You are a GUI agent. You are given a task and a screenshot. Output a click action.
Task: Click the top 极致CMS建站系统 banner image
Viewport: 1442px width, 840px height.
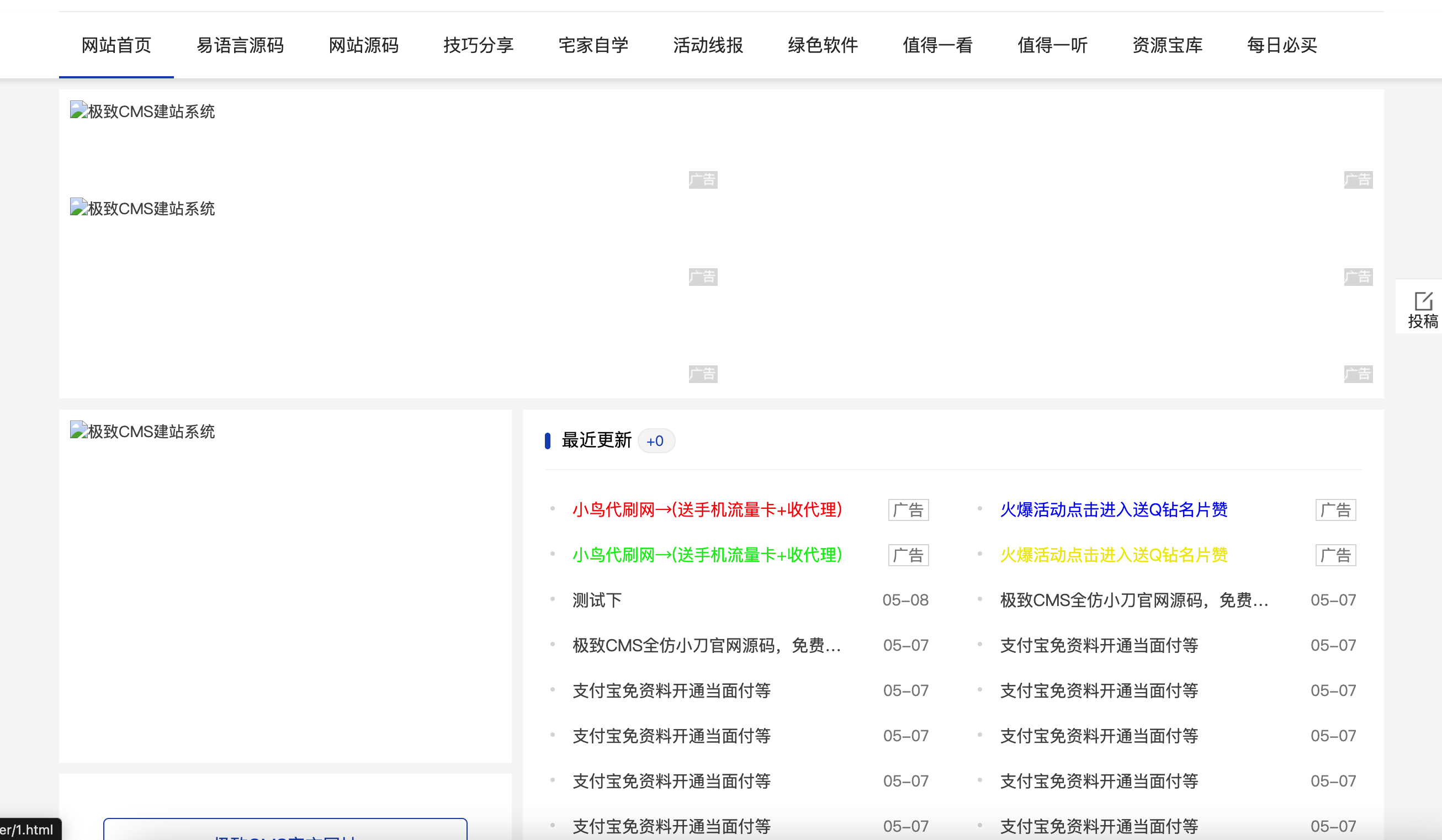(x=142, y=111)
